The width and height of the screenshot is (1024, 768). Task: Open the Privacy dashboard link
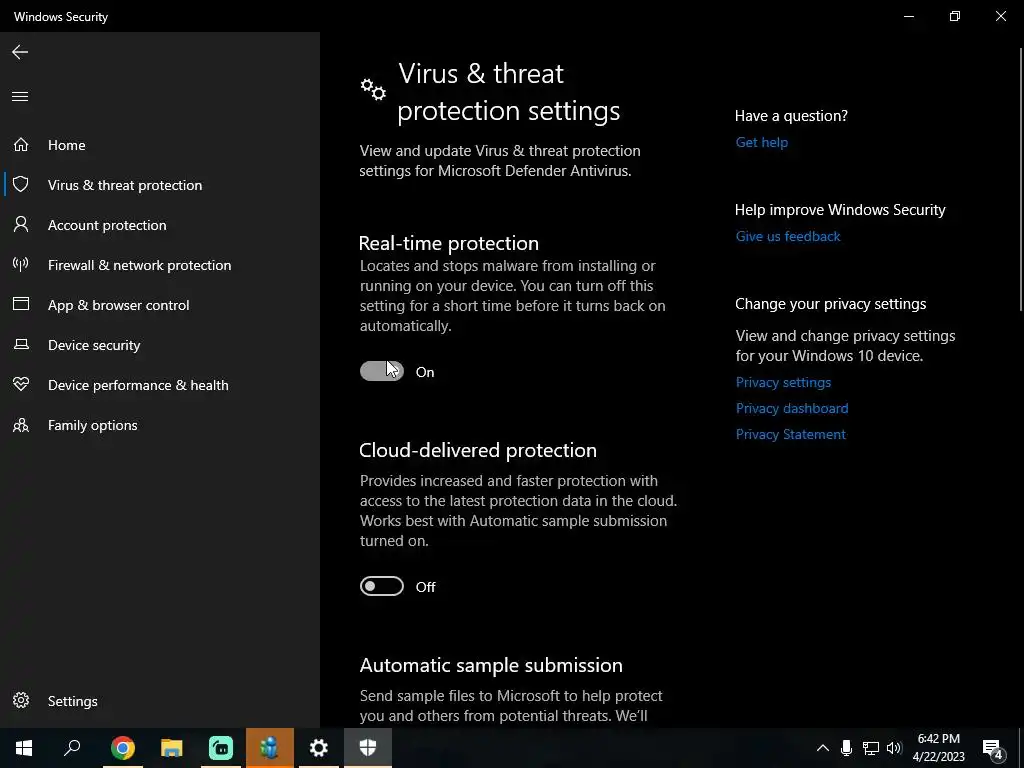coord(792,408)
